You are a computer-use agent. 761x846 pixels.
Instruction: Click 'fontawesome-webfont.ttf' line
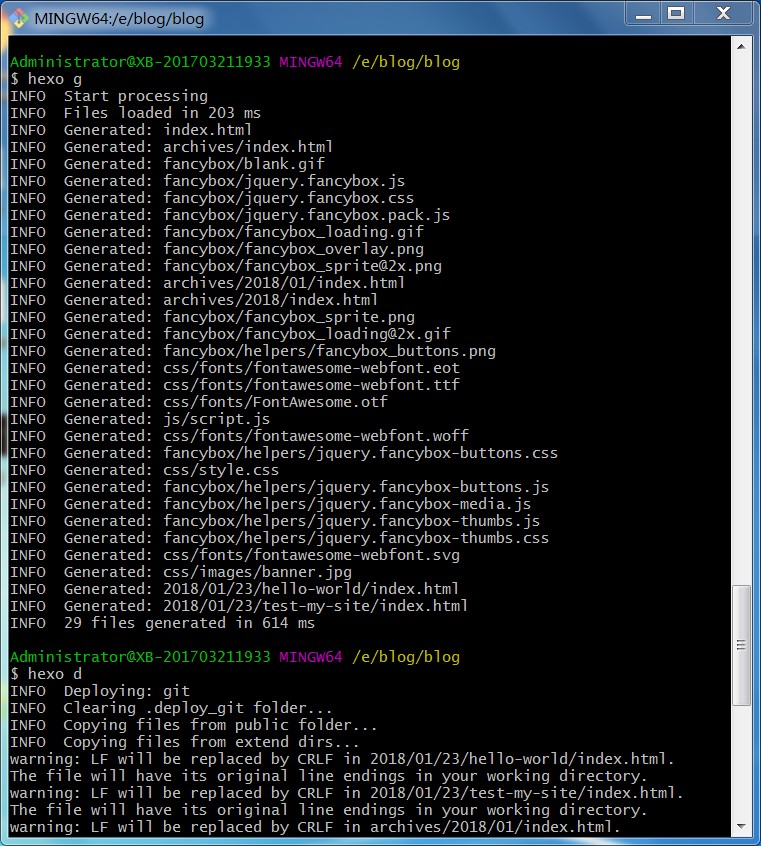[235, 385]
